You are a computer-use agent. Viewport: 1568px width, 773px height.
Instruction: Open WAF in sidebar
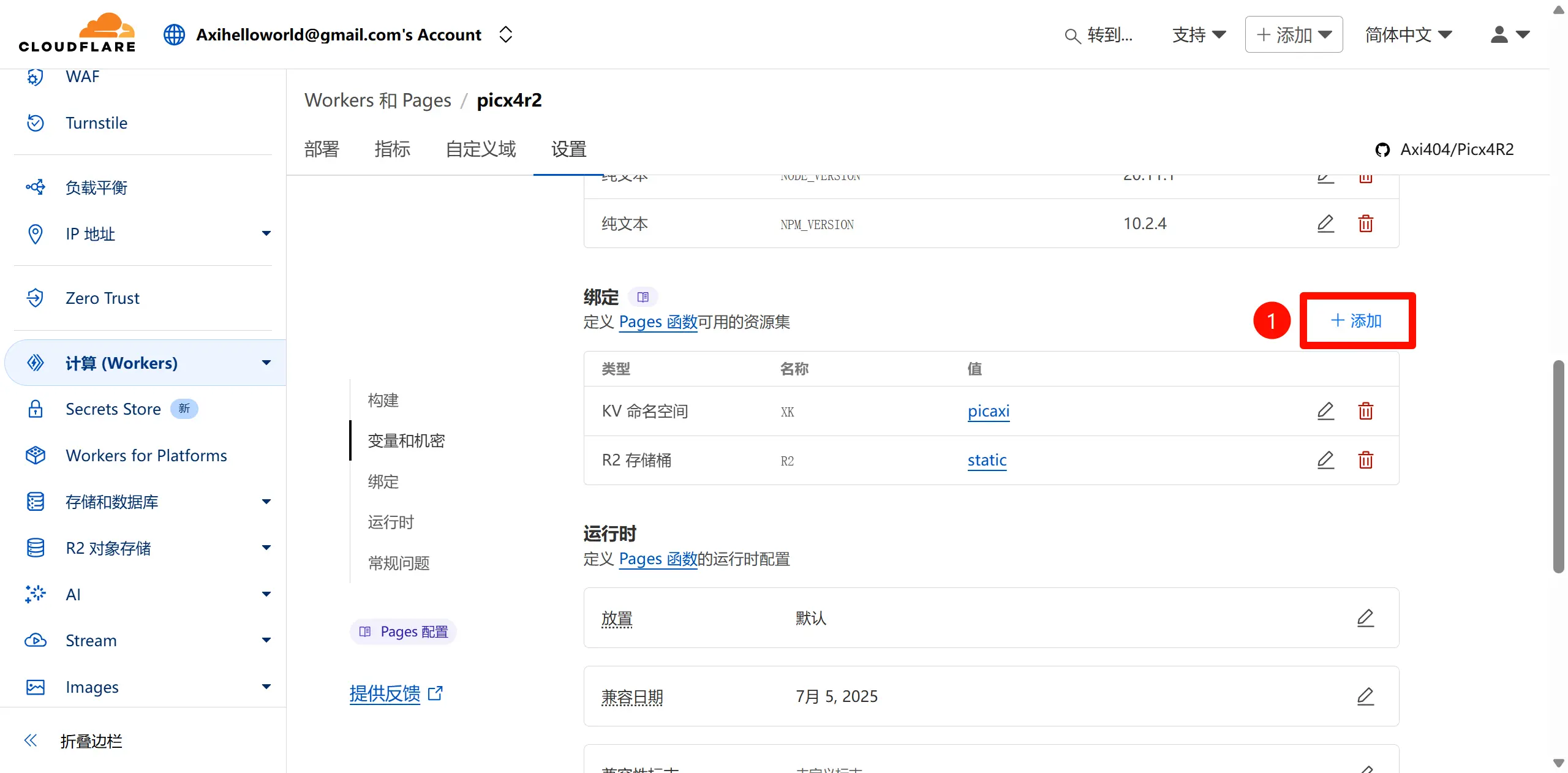(x=82, y=77)
